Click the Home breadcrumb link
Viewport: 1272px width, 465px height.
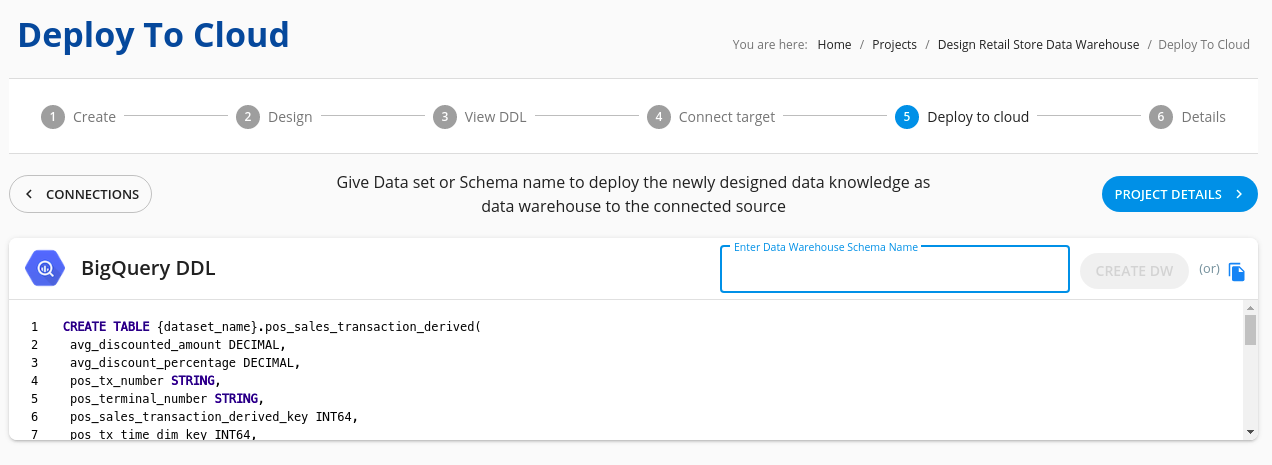pos(834,45)
